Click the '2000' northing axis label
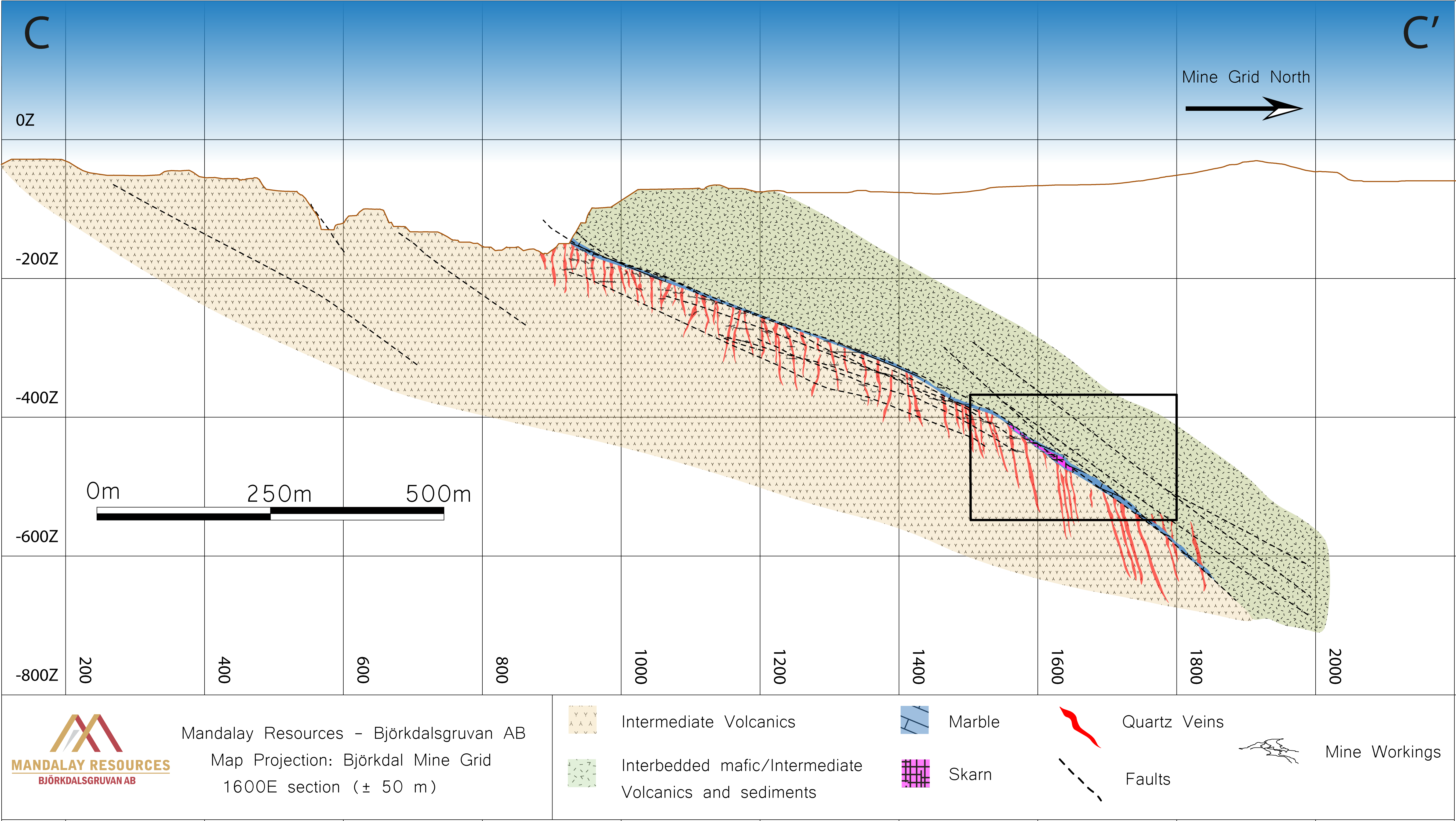The image size is (1456, 821). 1335,667
